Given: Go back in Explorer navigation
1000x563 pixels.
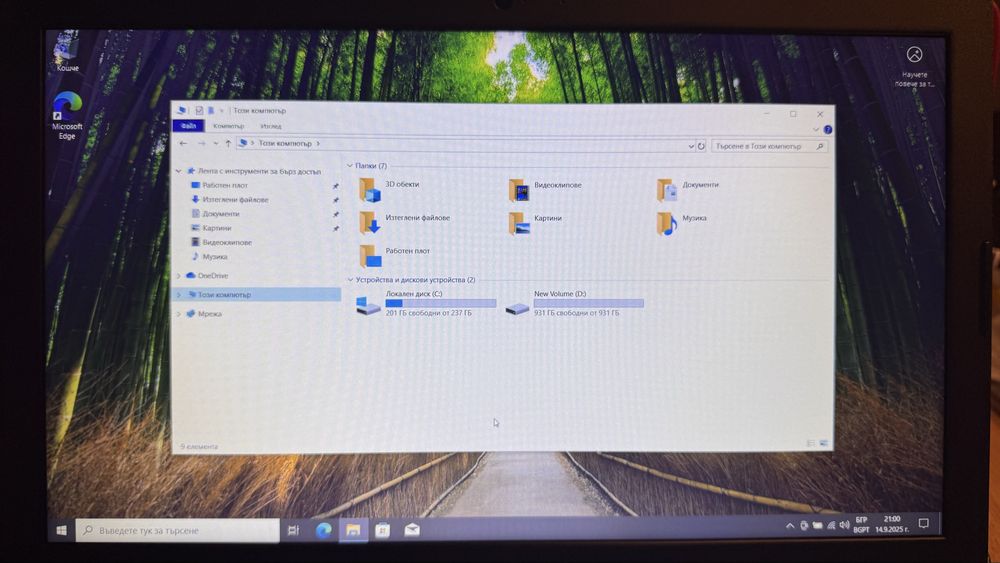Looking at the screenshot, I should tap(184, 143).
